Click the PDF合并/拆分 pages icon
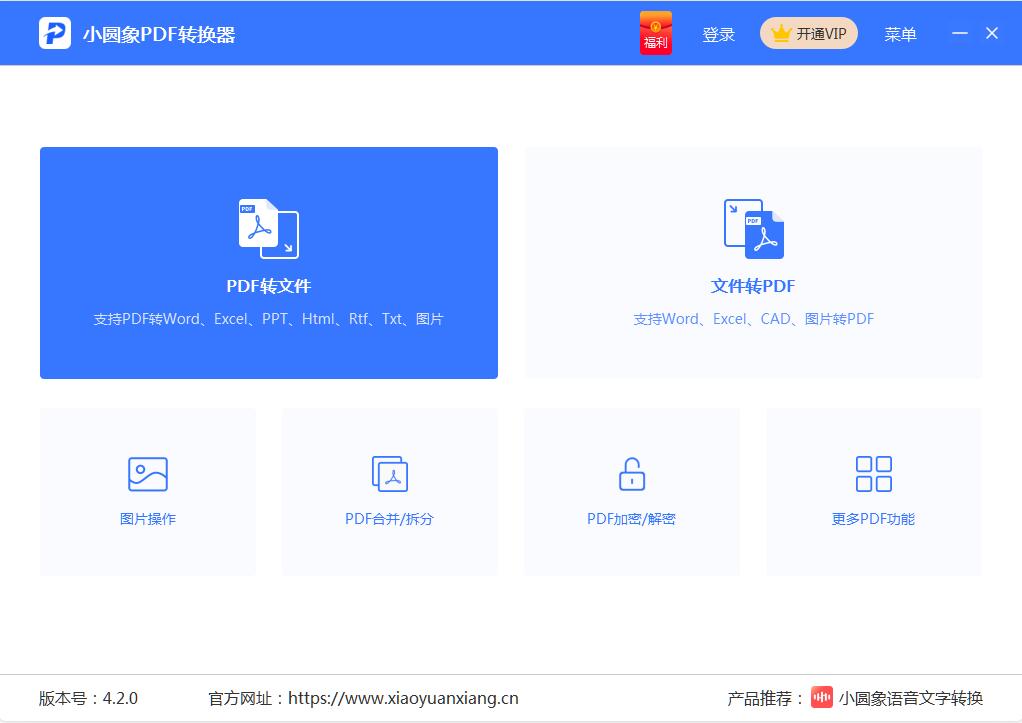 coord(390,474)
